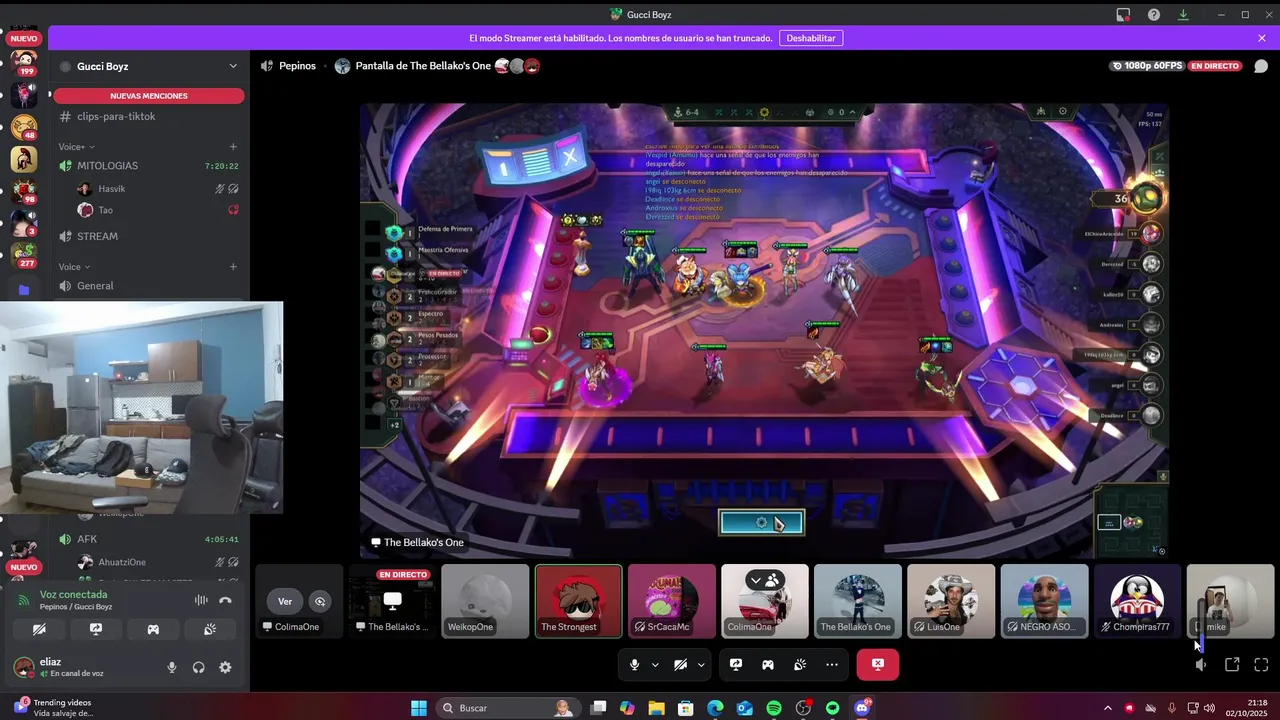Image resolution: width=1280 pixels, height=720 pixels.
Task: Collapse the Voice channel category
Action: (74, 267)
